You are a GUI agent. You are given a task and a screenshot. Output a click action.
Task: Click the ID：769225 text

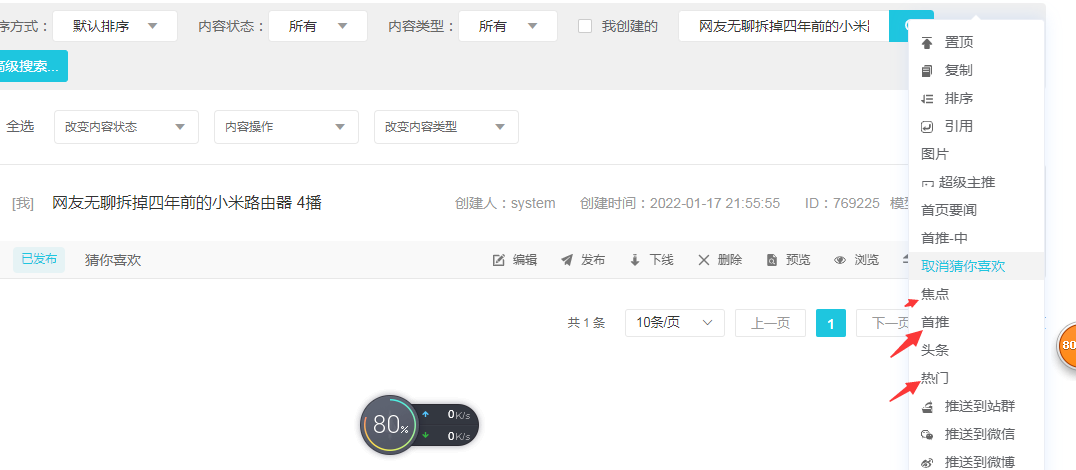click(842, 203)
